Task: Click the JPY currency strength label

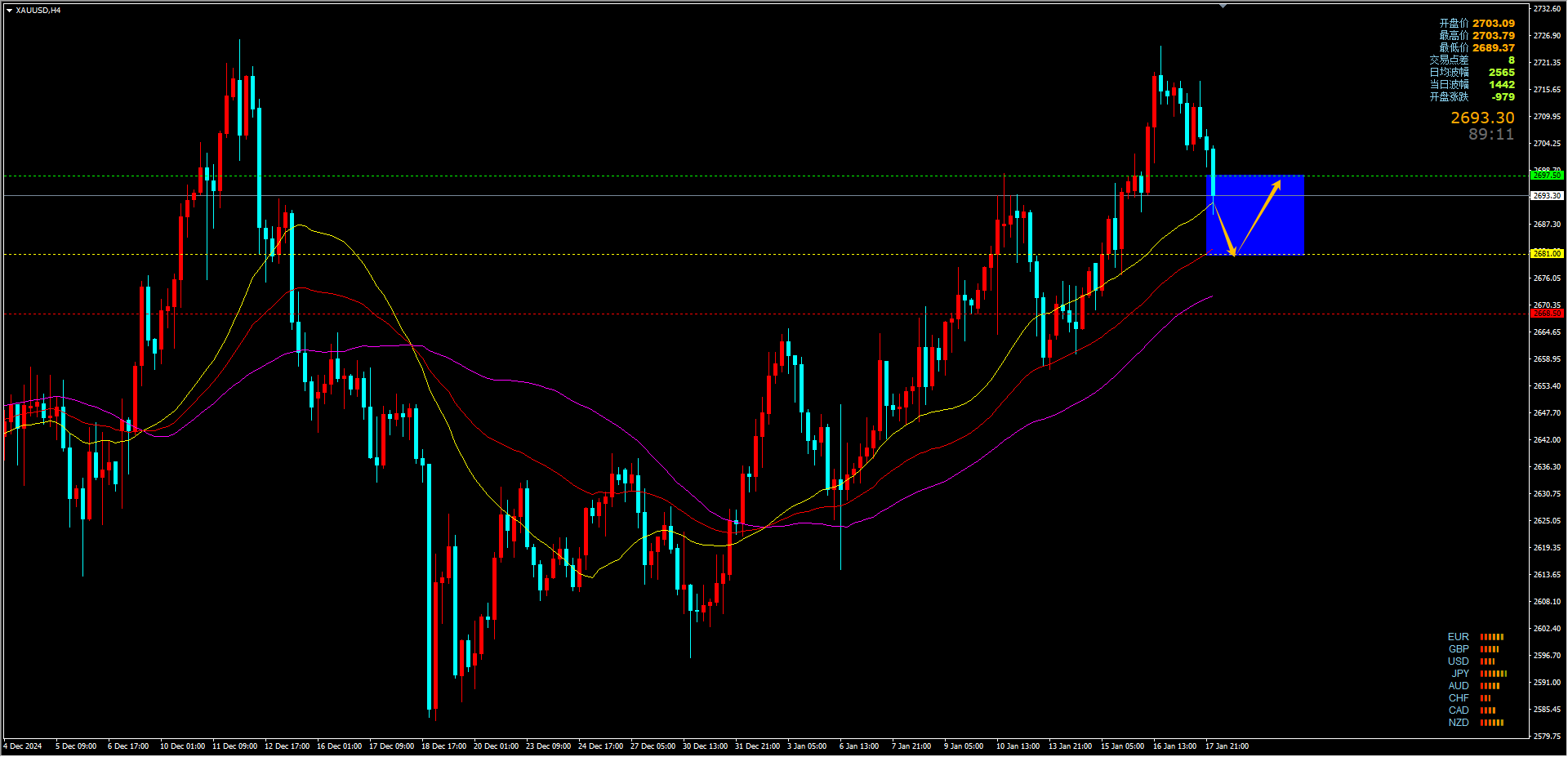Action: click(1460, 674)
